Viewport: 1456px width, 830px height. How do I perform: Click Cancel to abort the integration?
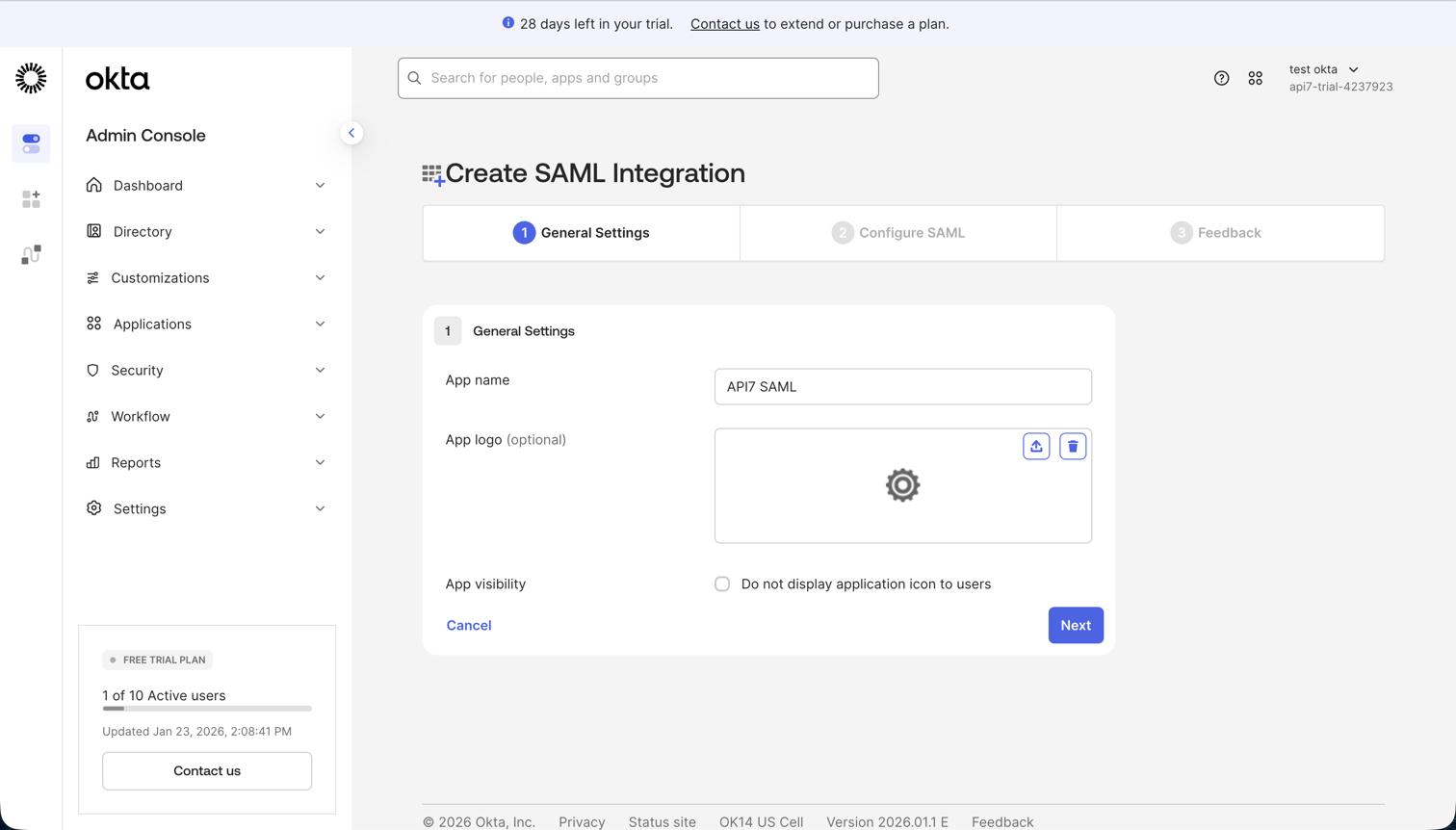[x=468, y=625]
